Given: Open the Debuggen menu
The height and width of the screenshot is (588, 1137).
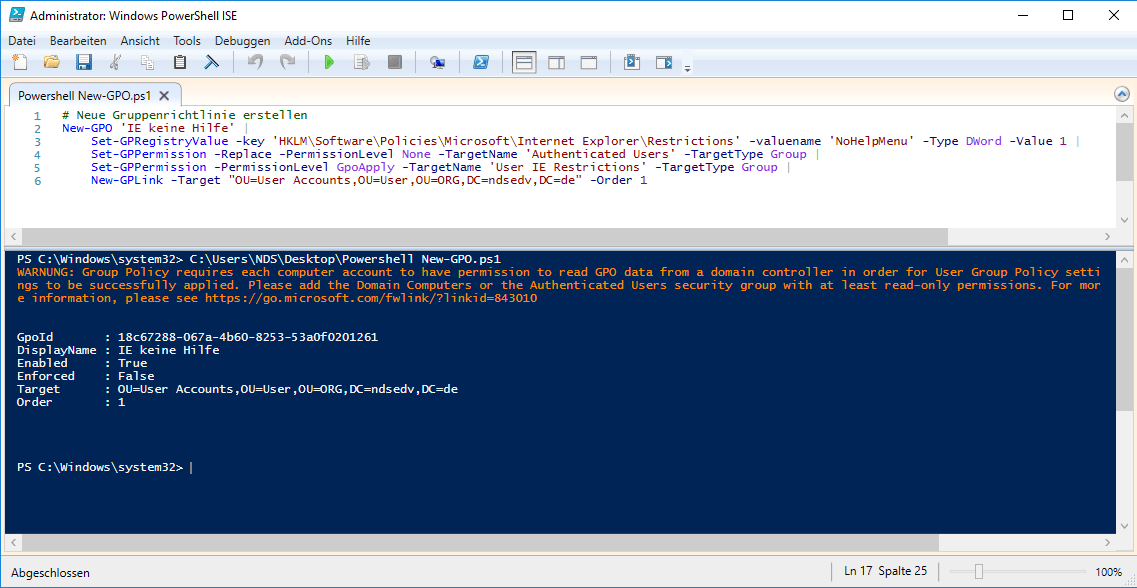Looking at the screenshot, I should point(242,41).
